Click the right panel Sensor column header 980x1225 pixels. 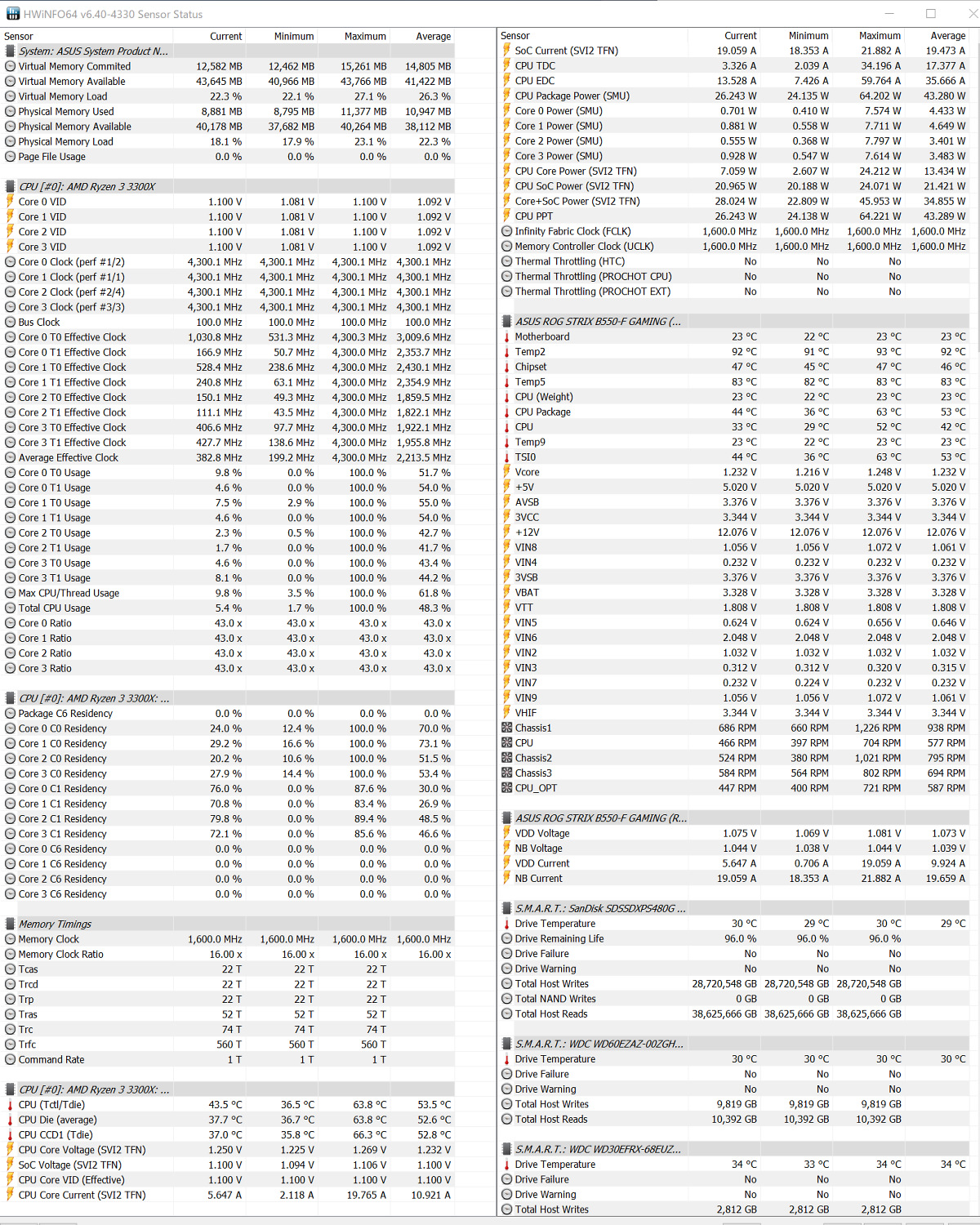click(x=592, y=36)
